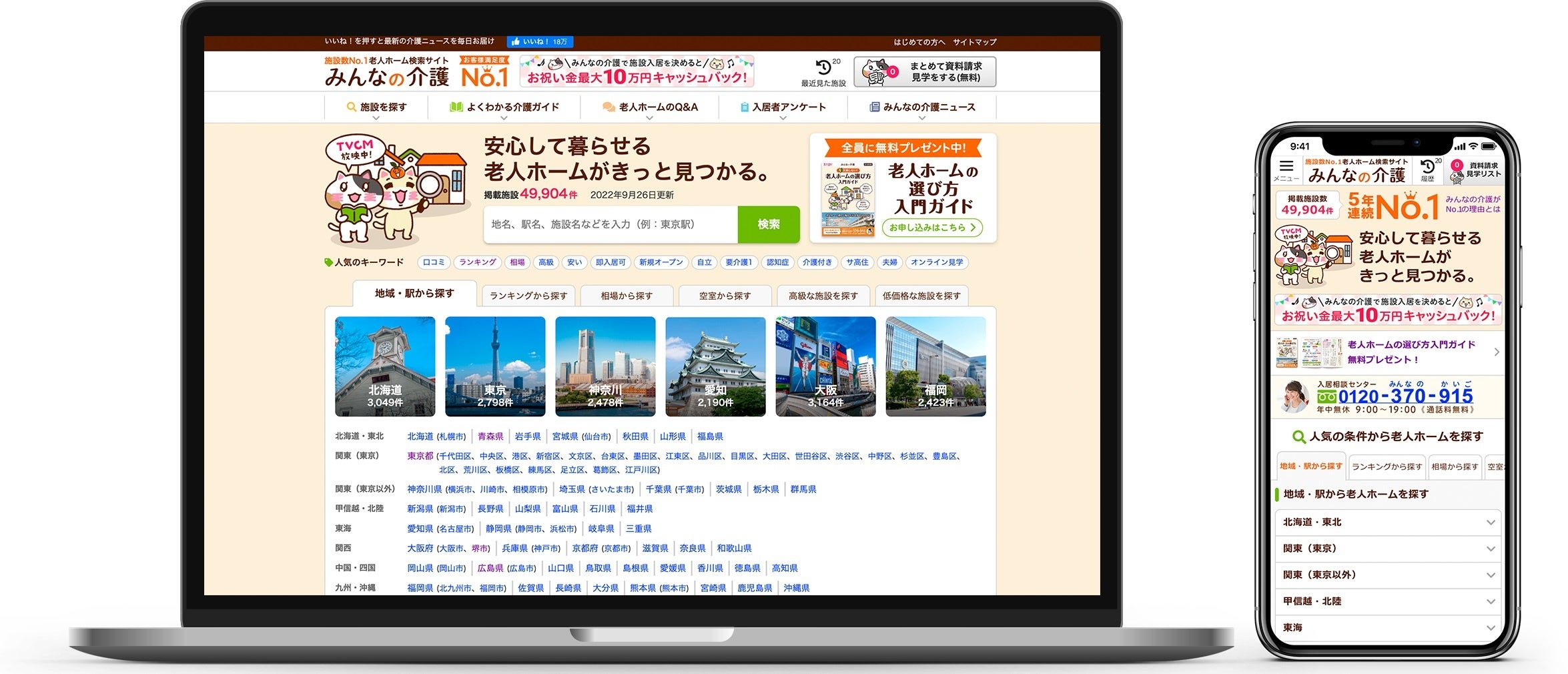Tap the みんなの介護 logo on phone

click(1356, 171)
